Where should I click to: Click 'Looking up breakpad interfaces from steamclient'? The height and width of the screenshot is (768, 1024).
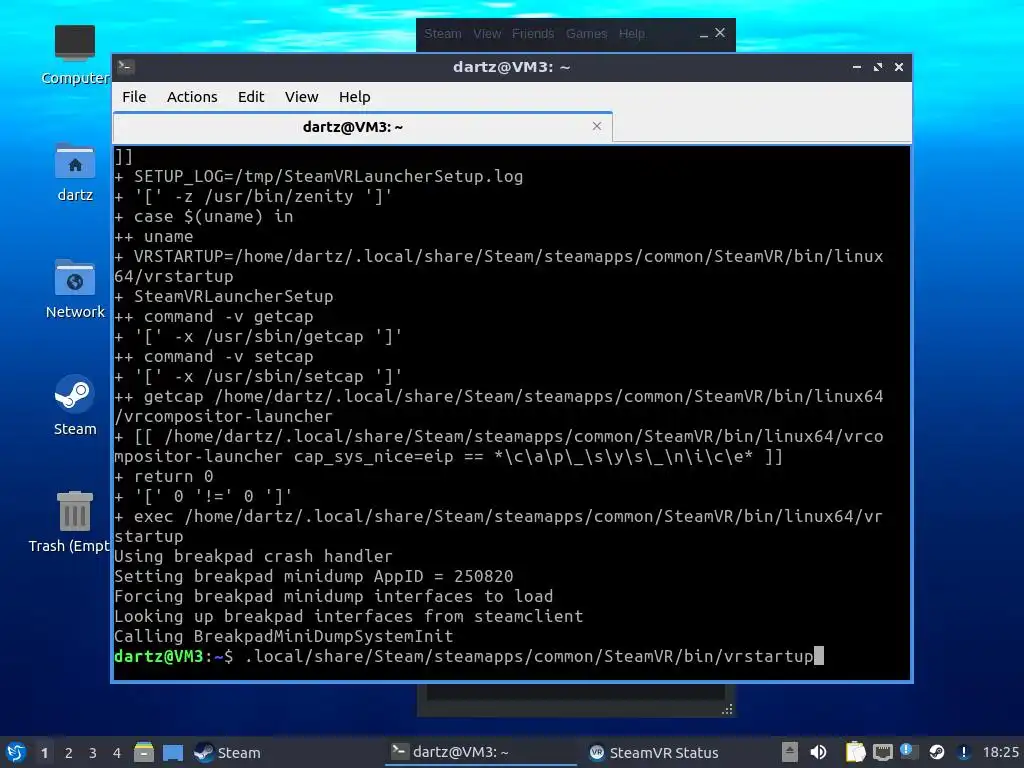349,616
